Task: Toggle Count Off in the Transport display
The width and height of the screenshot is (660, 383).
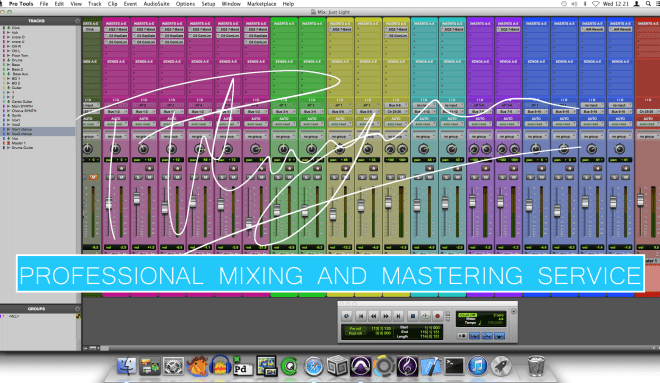Action: tap(467, 315)
